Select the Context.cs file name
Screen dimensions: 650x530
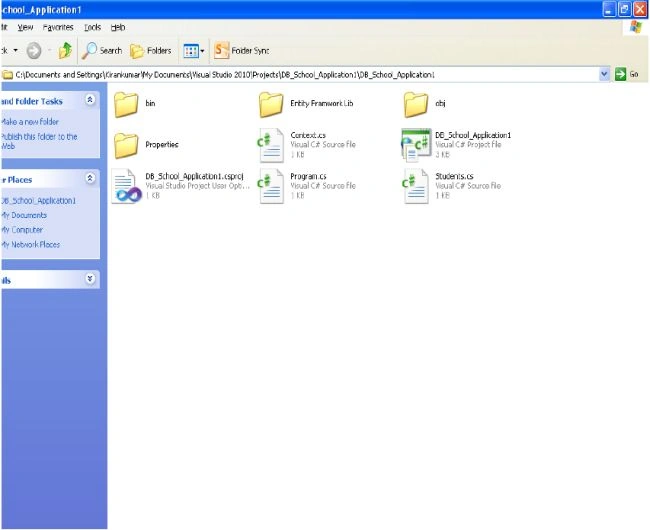click(308, 136)
